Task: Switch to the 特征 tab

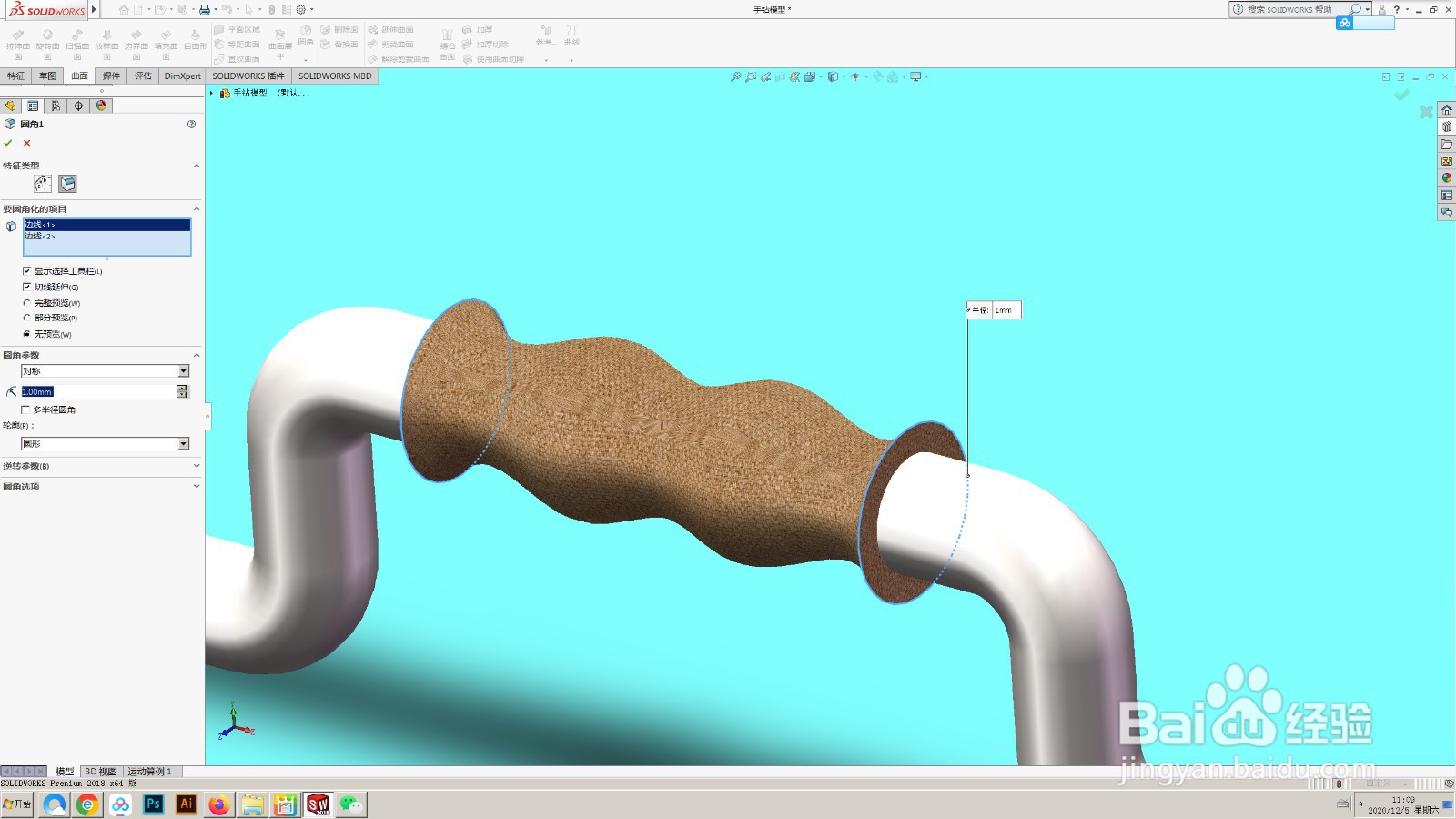Action: click(x=15, y=76)
